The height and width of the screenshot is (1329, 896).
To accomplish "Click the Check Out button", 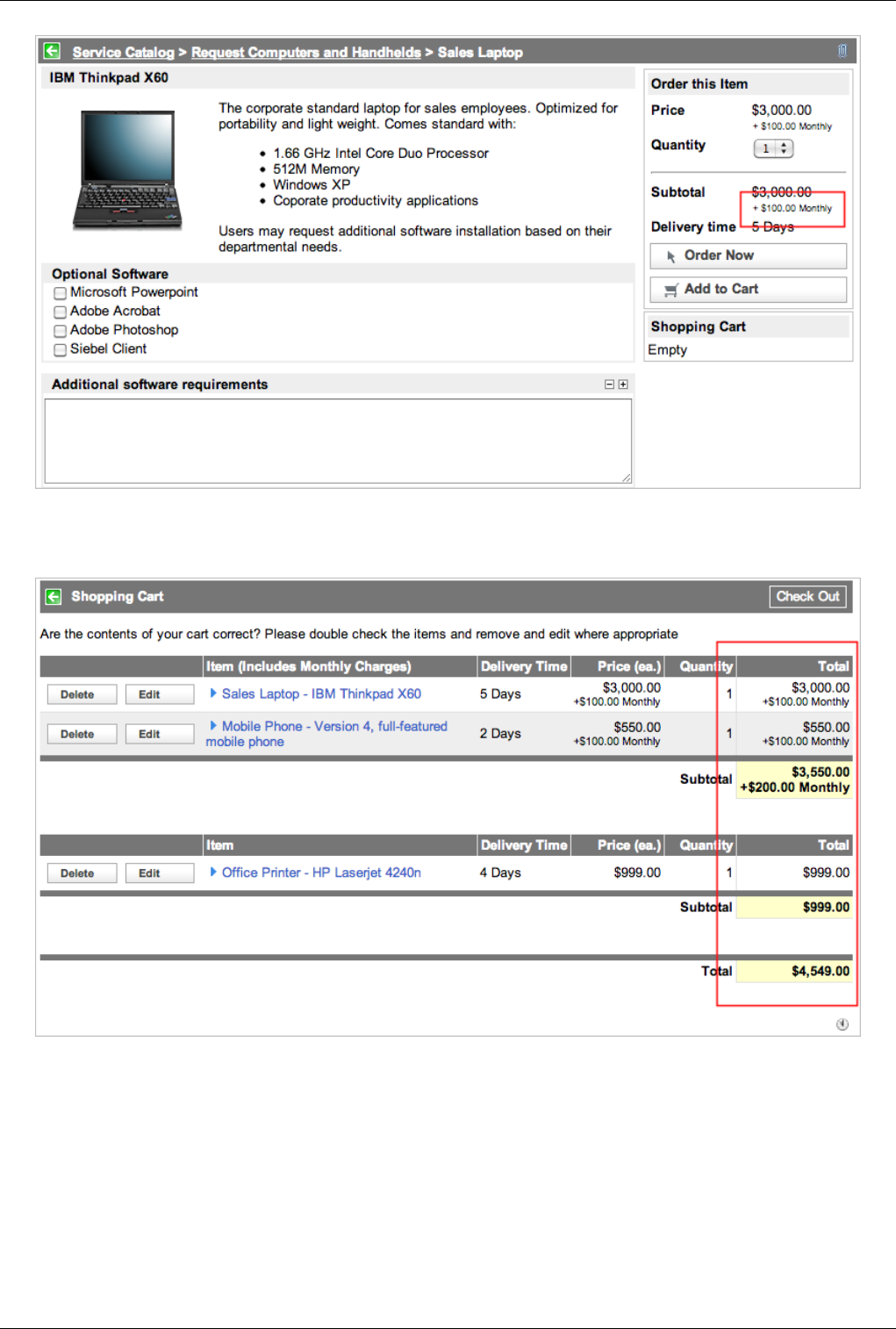I will point(807,597).
